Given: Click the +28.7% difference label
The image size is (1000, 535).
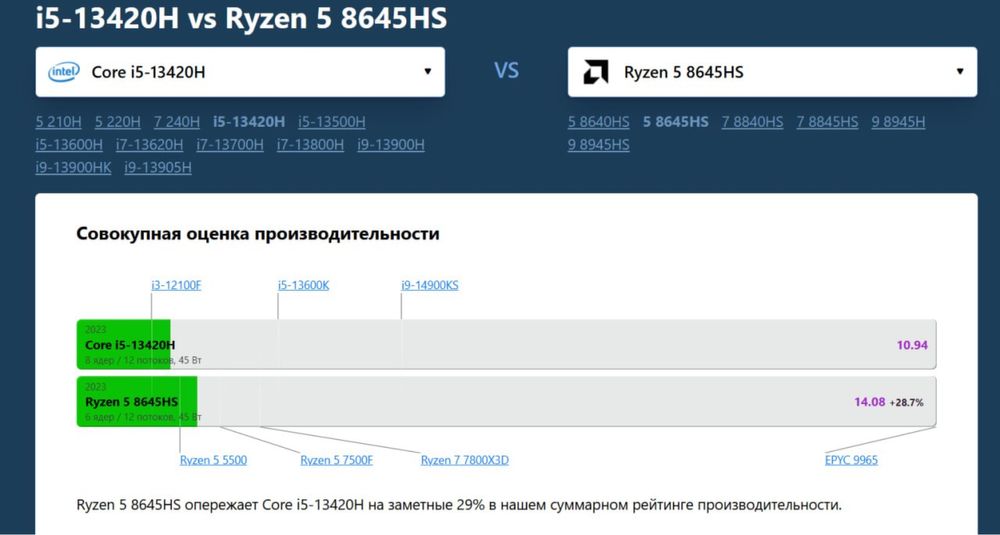Looking at the screenshot, I should coord(906,402).
